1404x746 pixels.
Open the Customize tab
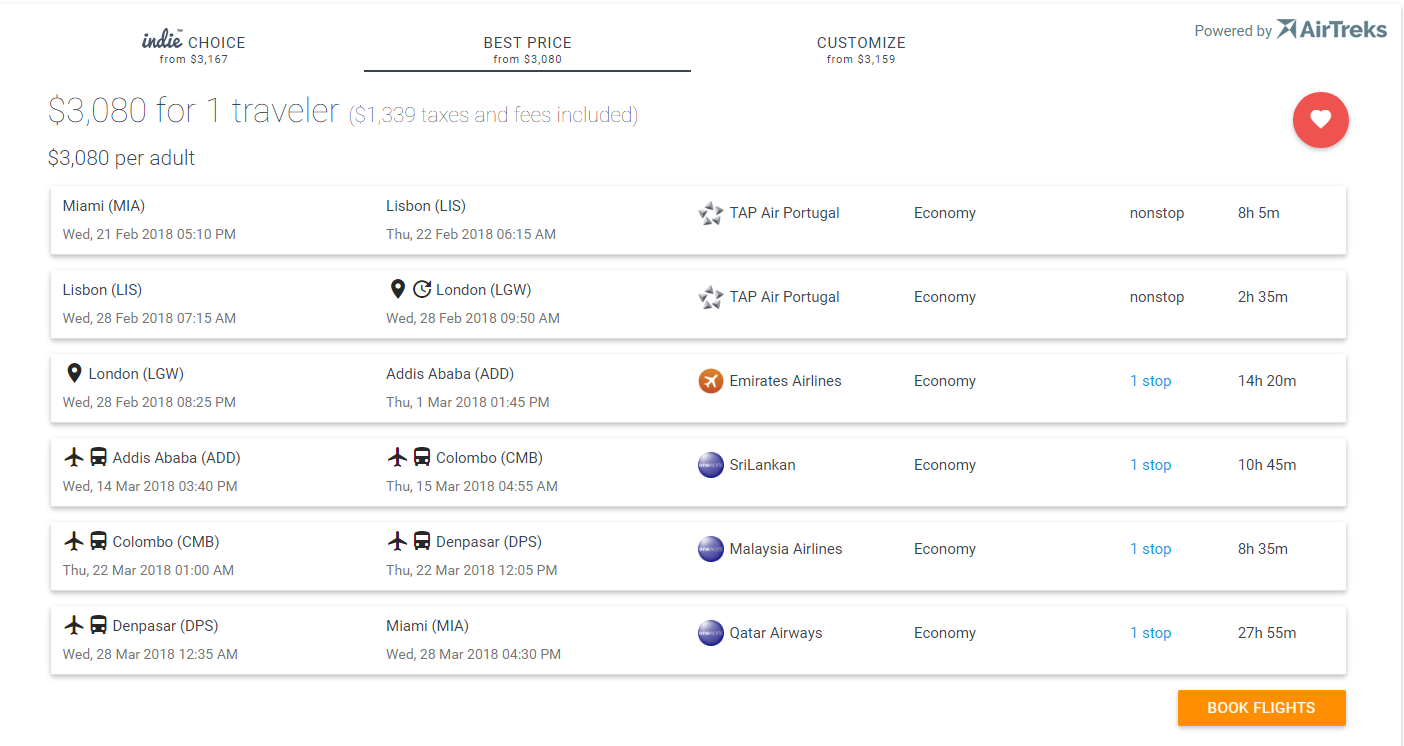point(860,49)
